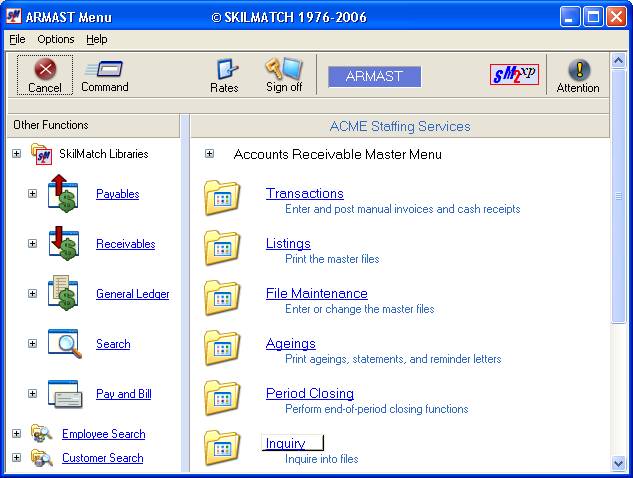This screenshot has width=633, height=478.
Task: Open the Help menu
Action: click(96, 39)
